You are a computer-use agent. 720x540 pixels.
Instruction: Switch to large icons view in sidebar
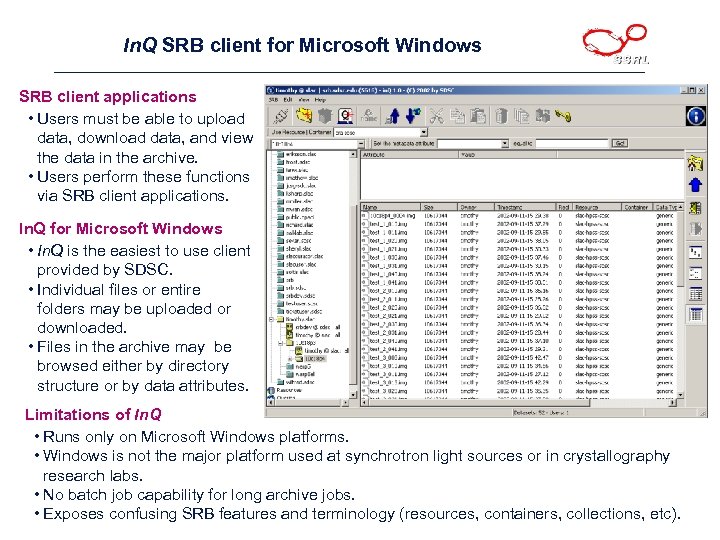(x=695, y=253)
